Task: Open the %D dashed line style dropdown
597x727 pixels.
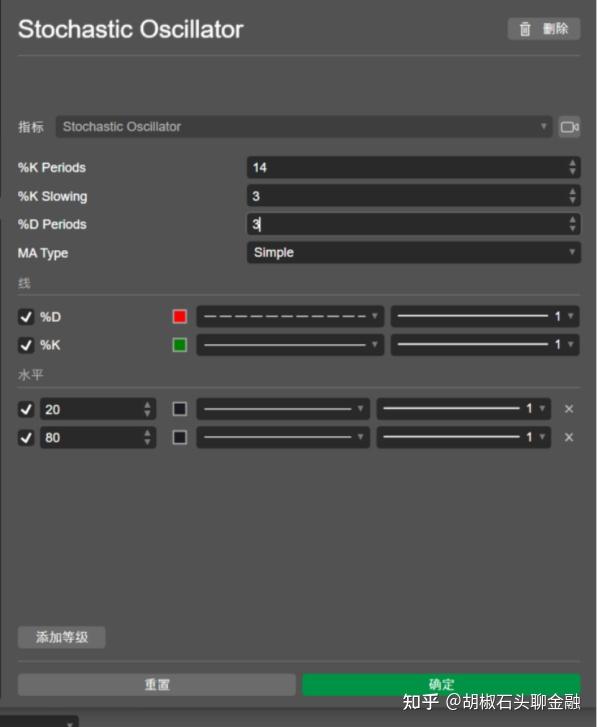Action: 290,317
